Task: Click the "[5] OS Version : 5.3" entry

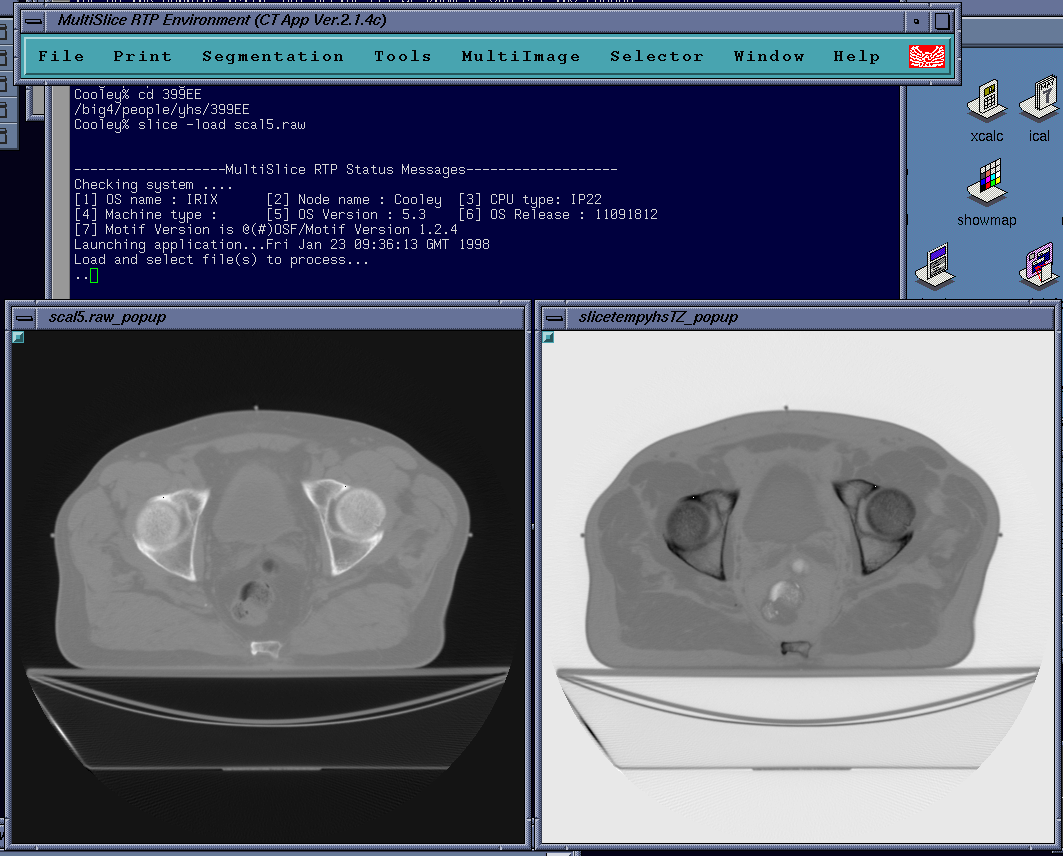Action: (x=346, y=214)
